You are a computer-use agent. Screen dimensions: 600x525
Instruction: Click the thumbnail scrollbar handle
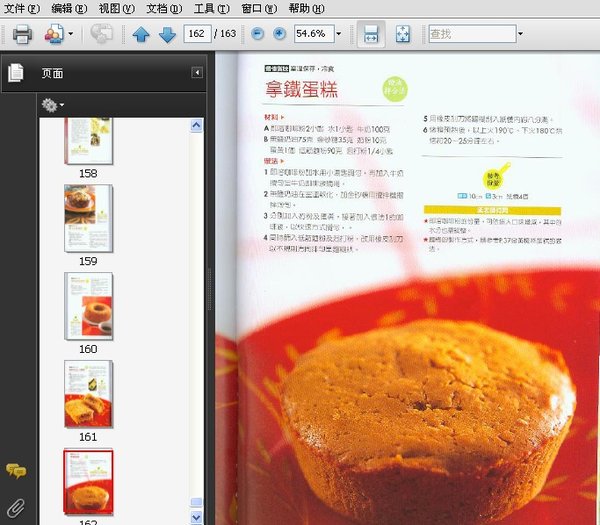click(196, 502)
